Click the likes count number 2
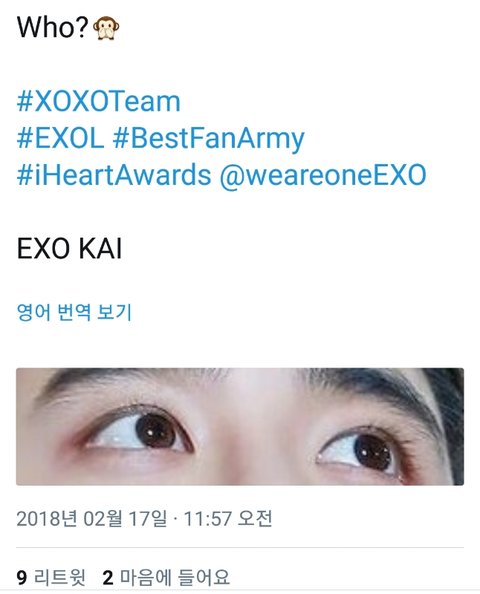Viewport: 480px width, 594px height. coord(108,578)
